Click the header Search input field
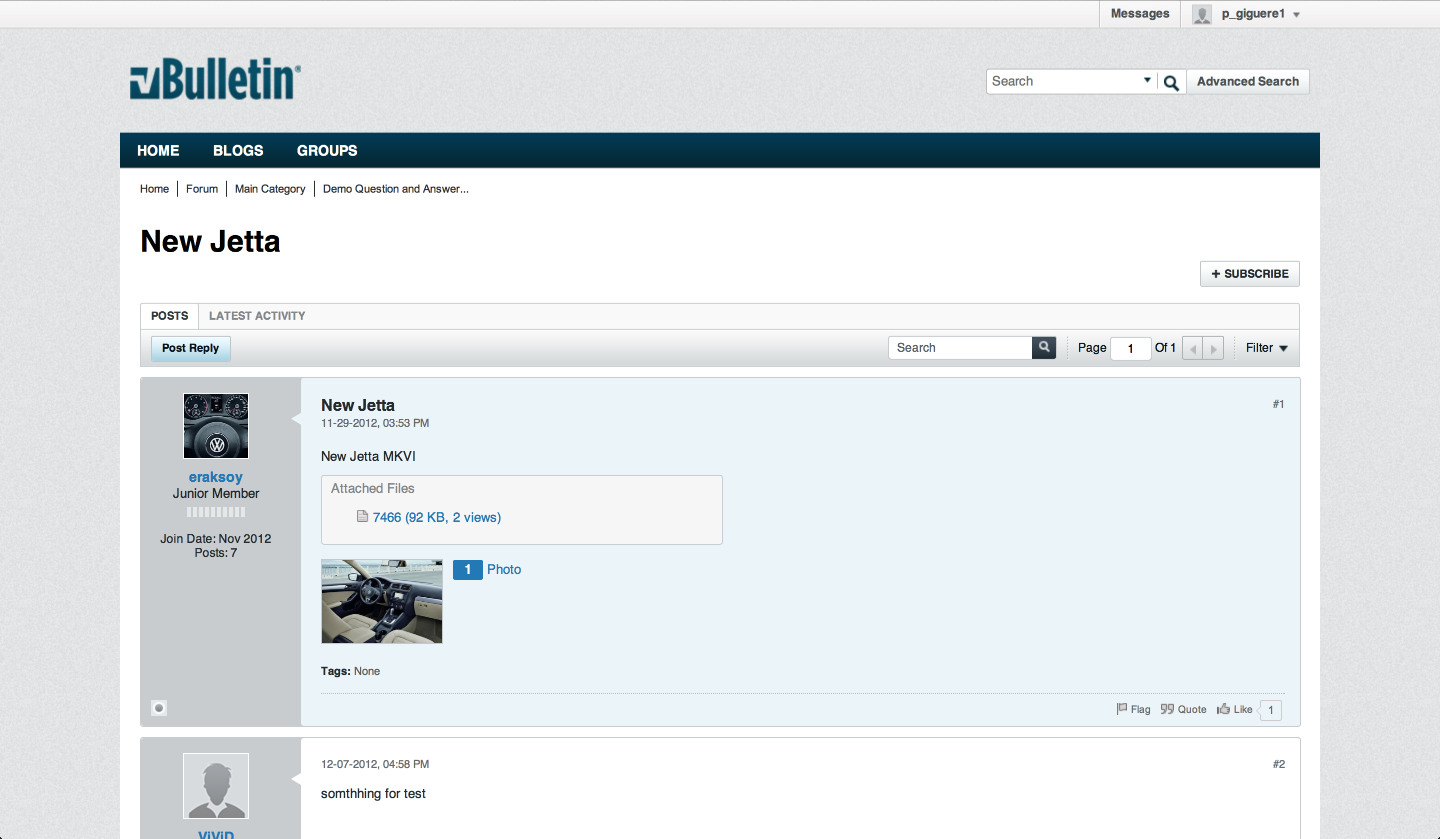The image size is (1440, 839). point(1064,82)
